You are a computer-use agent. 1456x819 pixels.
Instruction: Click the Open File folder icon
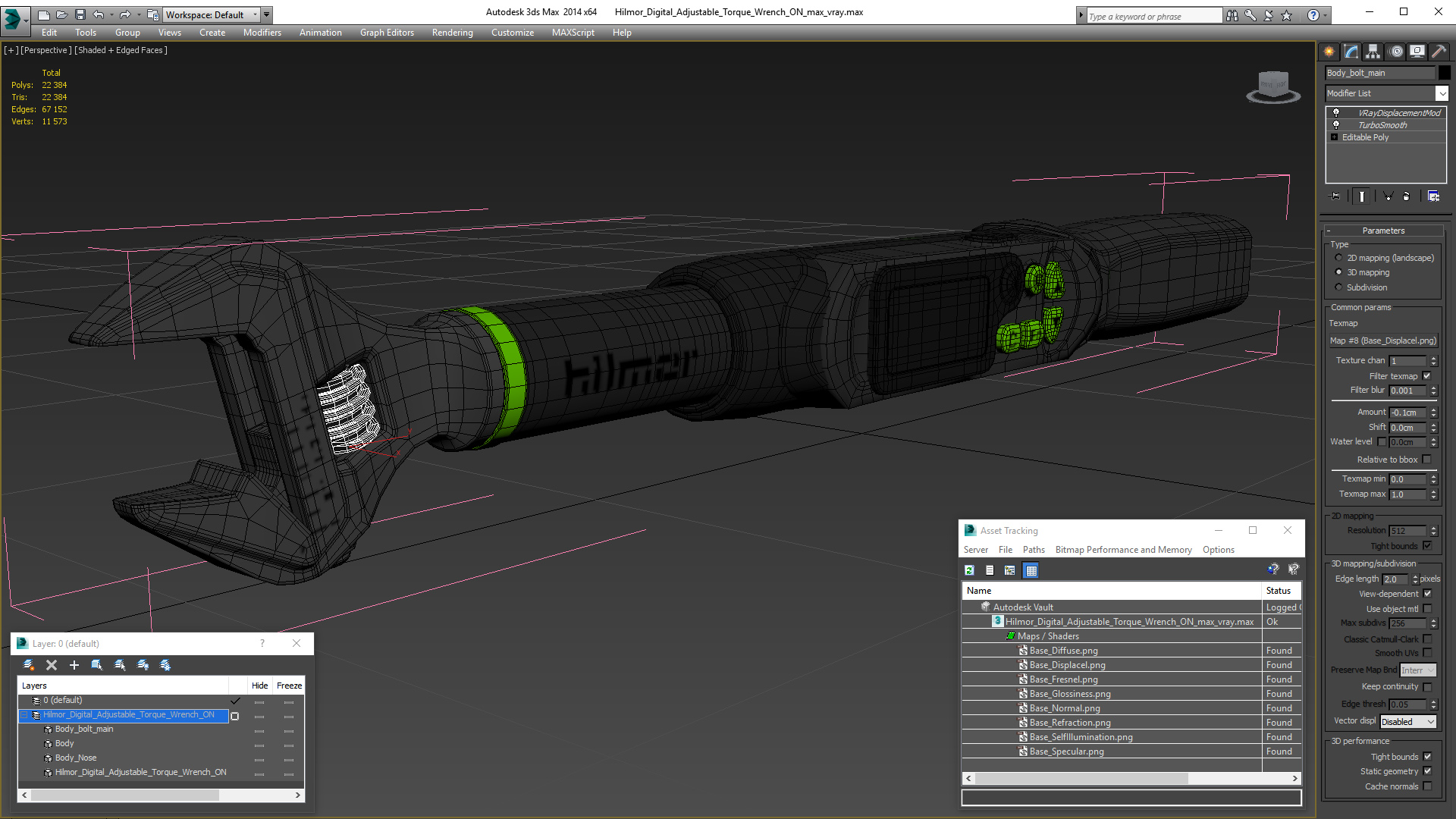click(61, 14)
